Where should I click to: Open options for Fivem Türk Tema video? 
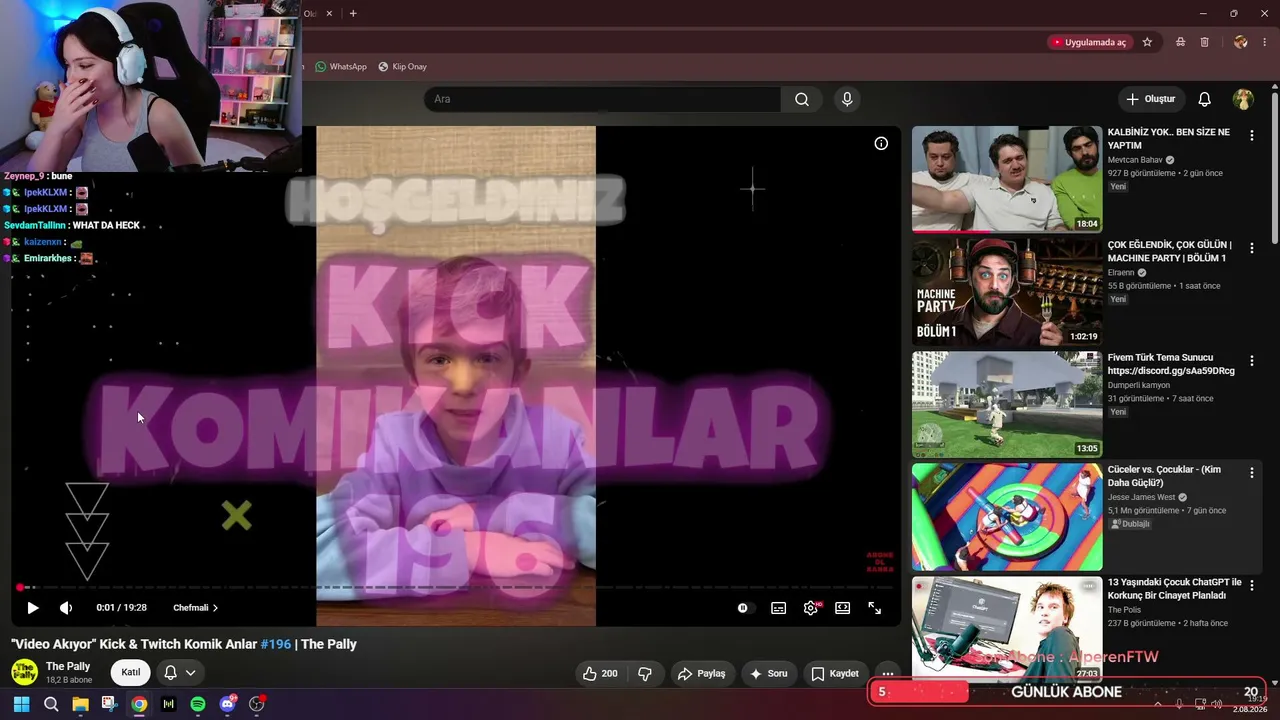point(1252,360)
